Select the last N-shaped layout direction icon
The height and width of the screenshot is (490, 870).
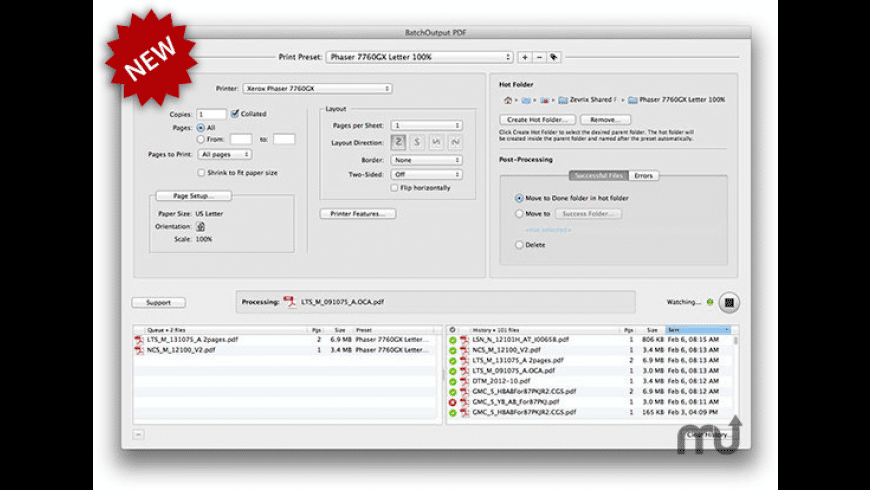pos(455,142)
